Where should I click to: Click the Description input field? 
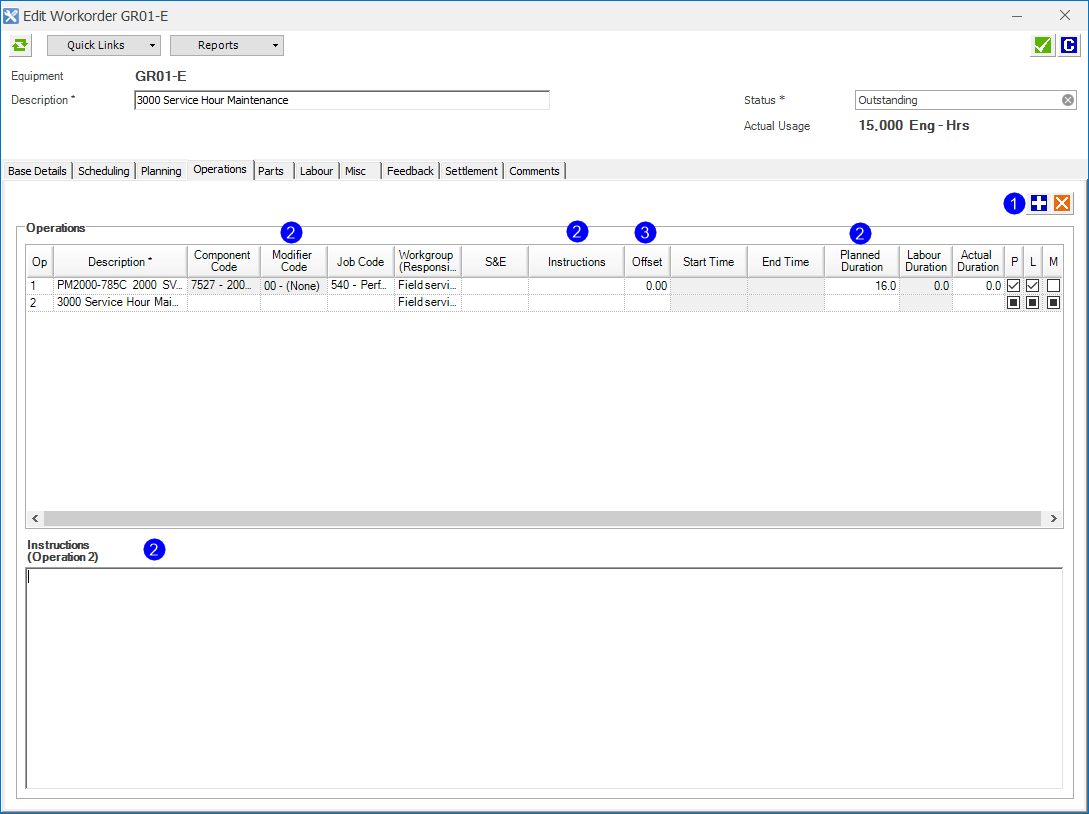click(342, 100)
